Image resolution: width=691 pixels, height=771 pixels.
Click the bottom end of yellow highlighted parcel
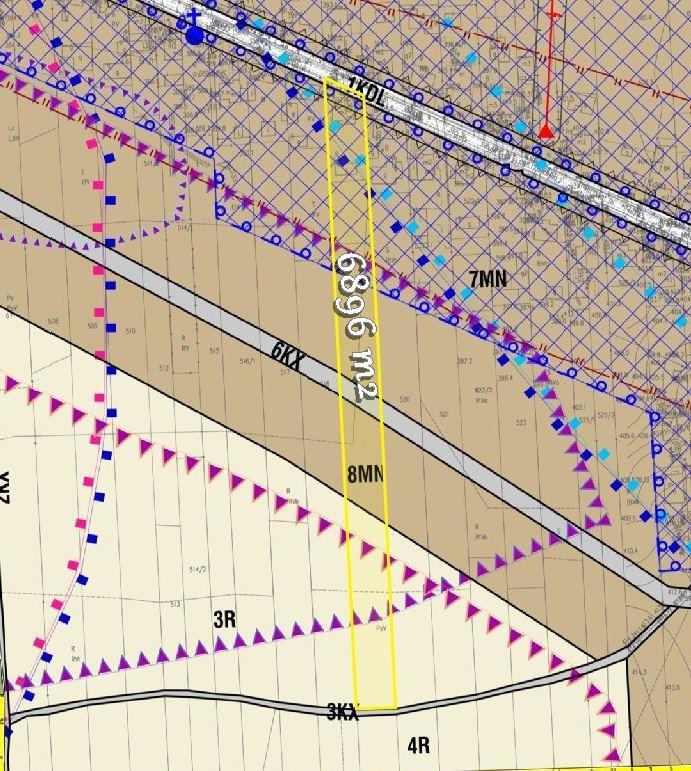pyautogui.click(x=377, y=707)
